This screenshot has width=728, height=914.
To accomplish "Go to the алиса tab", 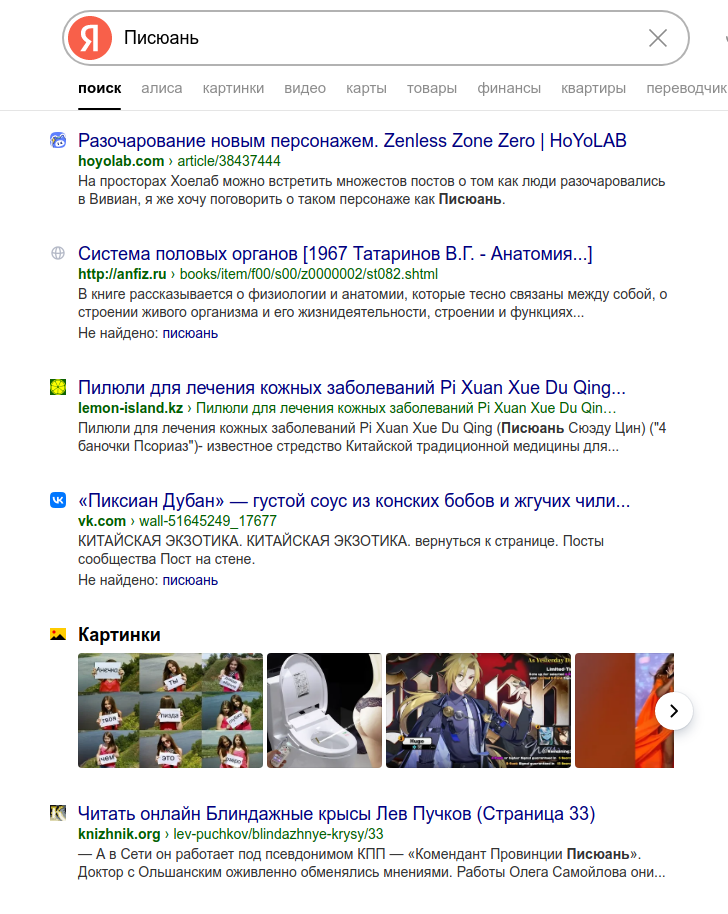I will (161, 88).
